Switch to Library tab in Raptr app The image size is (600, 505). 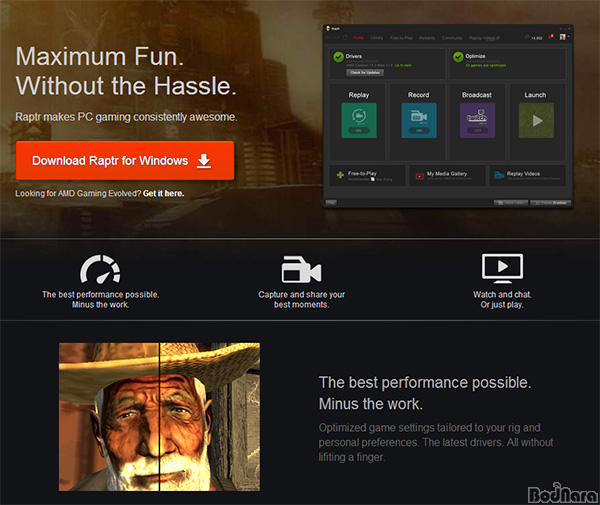tap(377, 38)
